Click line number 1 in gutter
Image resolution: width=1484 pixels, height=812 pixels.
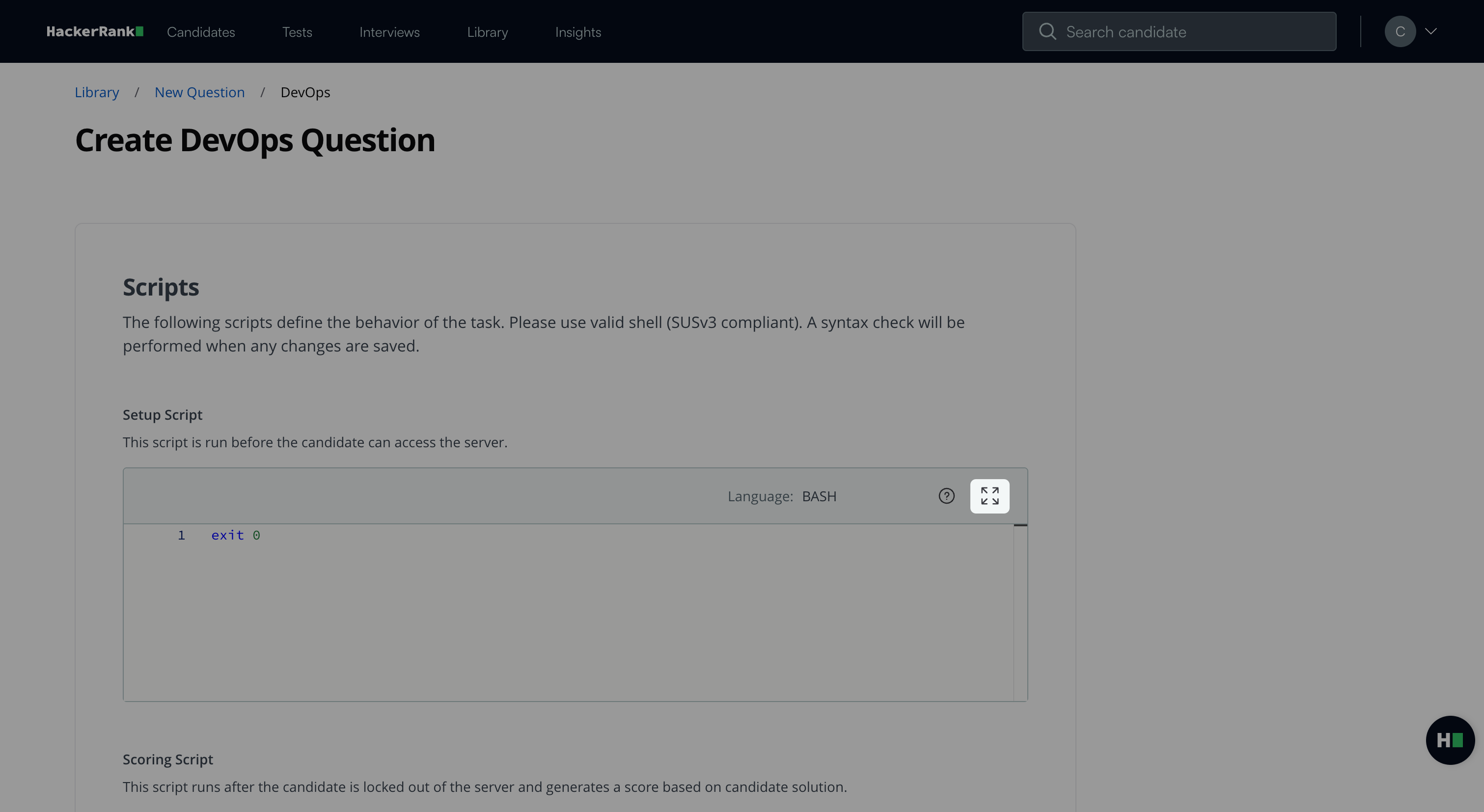tap(181, 535)
